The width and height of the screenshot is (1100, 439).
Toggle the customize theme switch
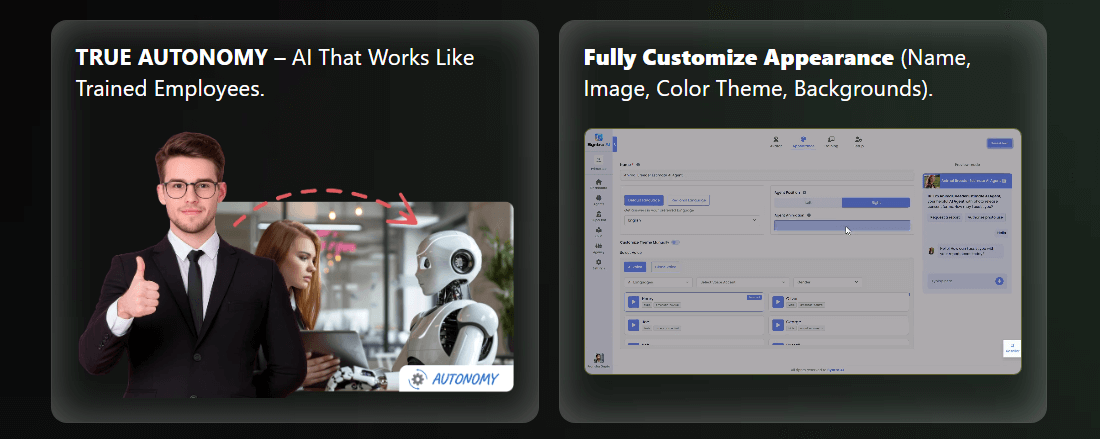coord(675,242)
